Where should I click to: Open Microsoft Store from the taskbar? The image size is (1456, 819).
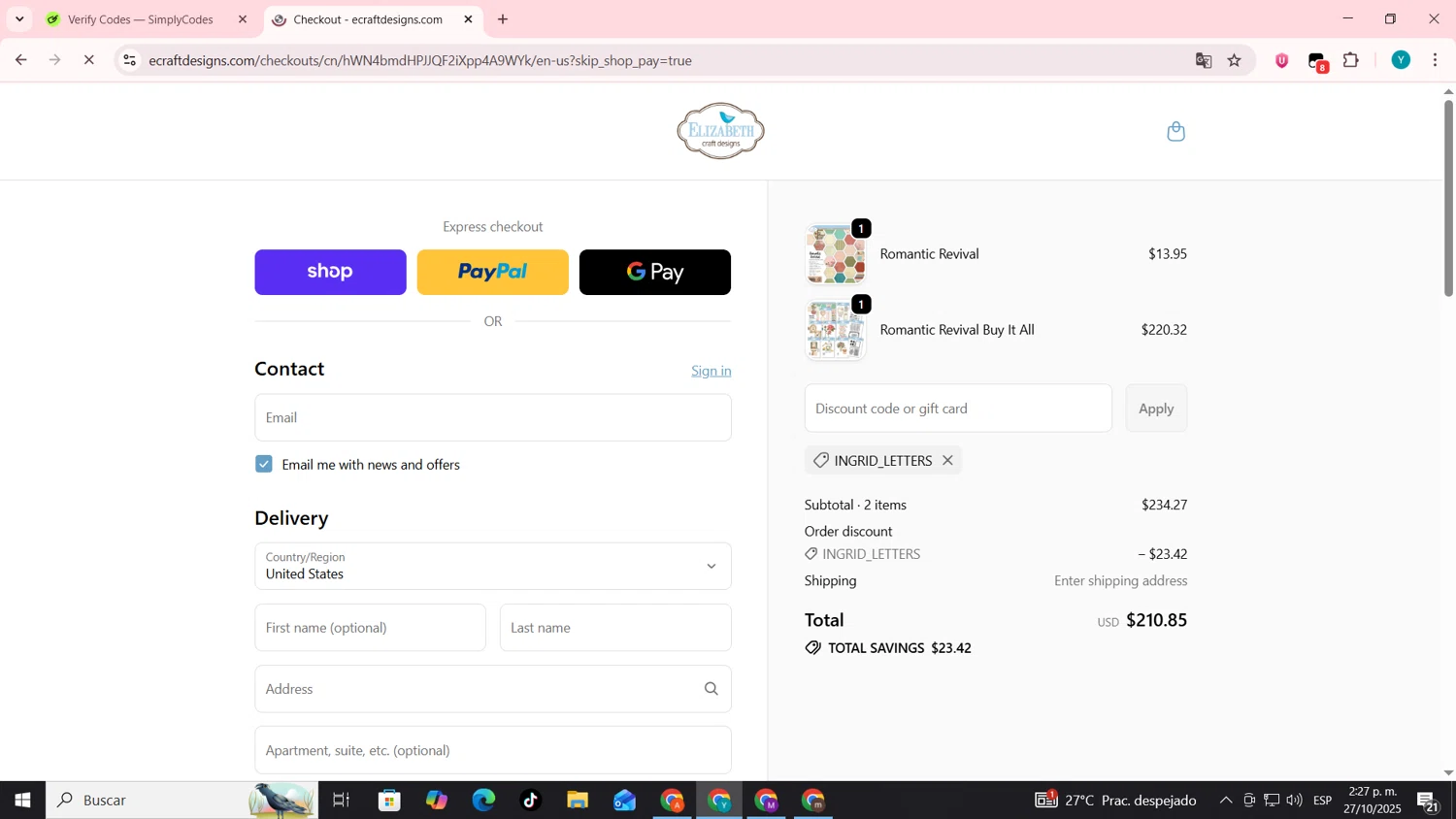[390, 801]
